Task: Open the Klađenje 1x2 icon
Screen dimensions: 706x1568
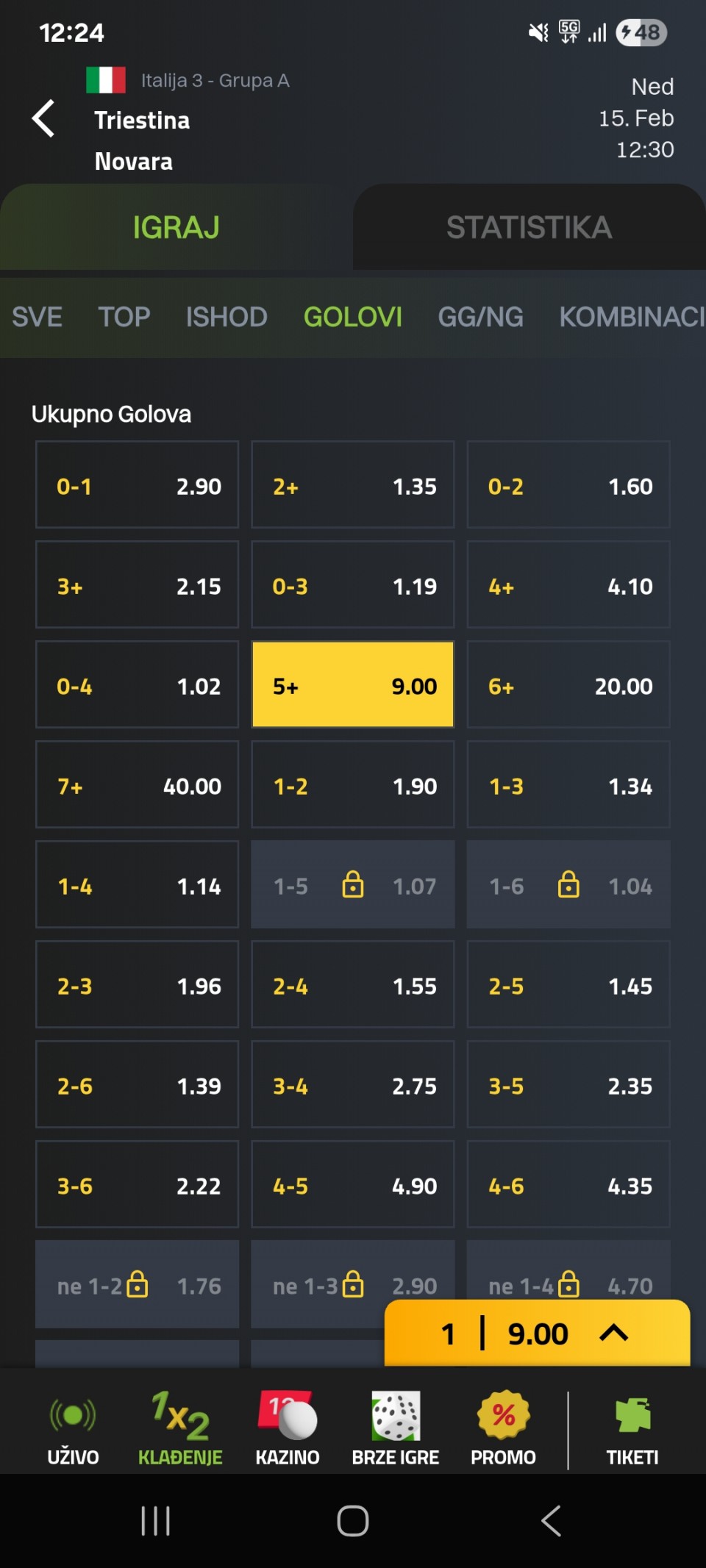Action: pyautogui.click(x=180, y=1417)
